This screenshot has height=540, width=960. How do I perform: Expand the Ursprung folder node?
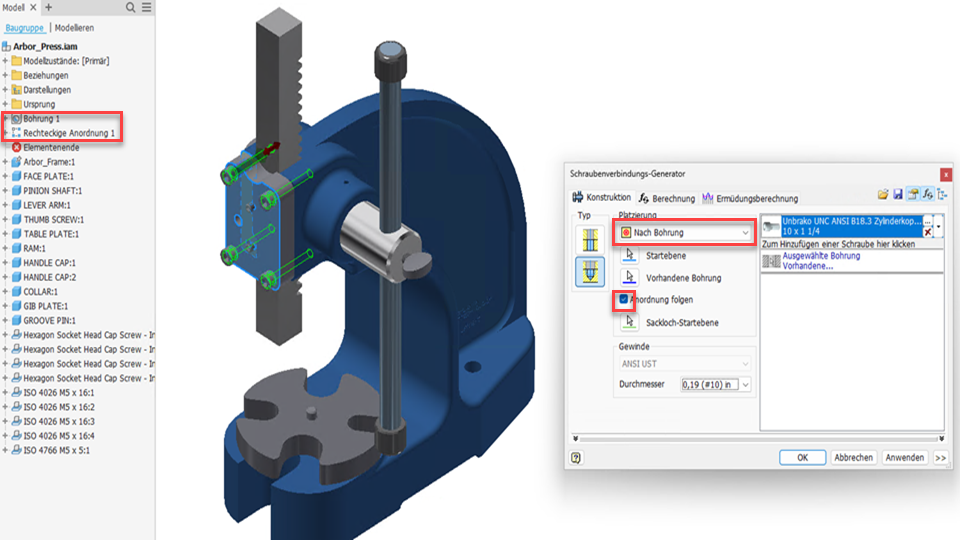tap(6, 104)
